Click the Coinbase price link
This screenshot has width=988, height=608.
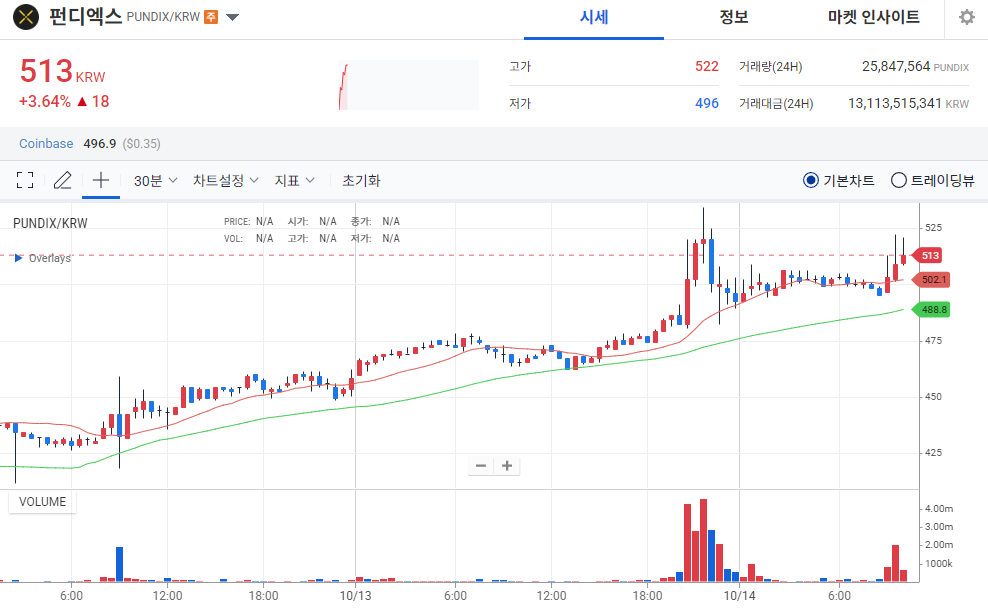(45, 143)
